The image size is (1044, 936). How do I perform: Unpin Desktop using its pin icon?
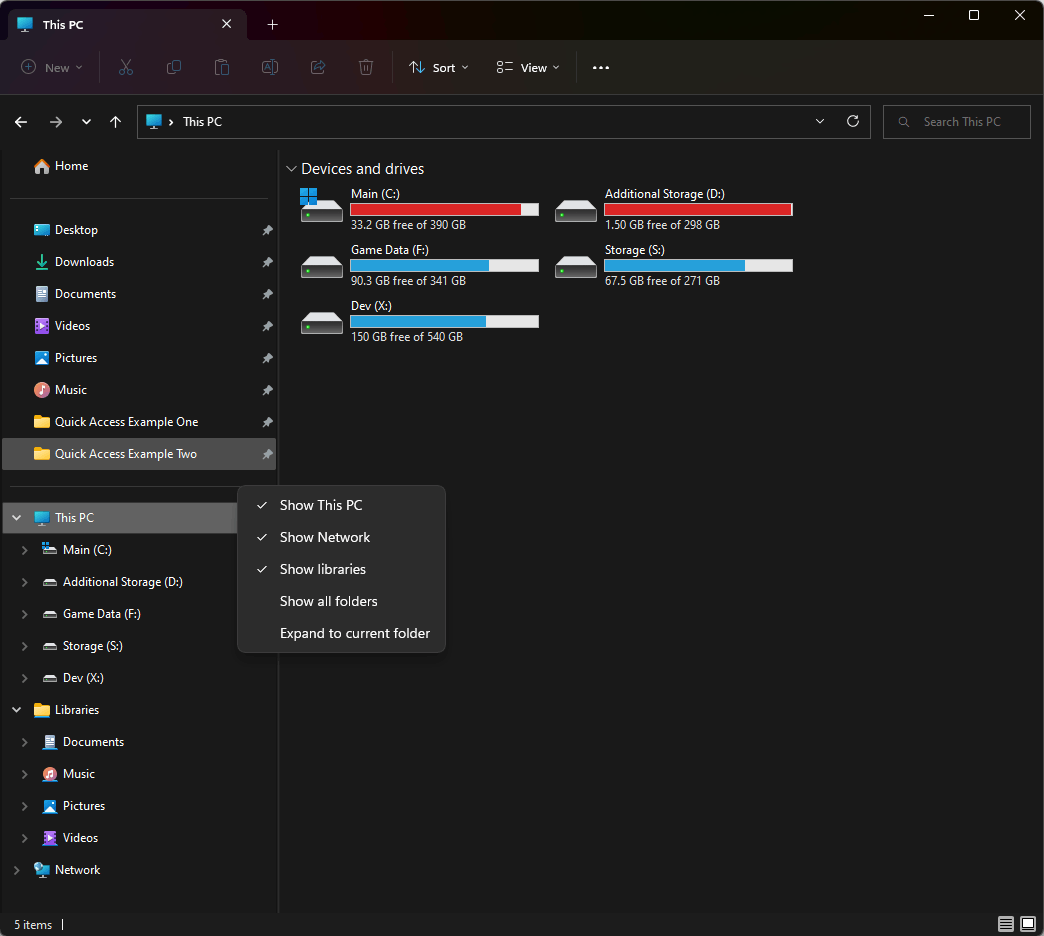pos(268,230)
